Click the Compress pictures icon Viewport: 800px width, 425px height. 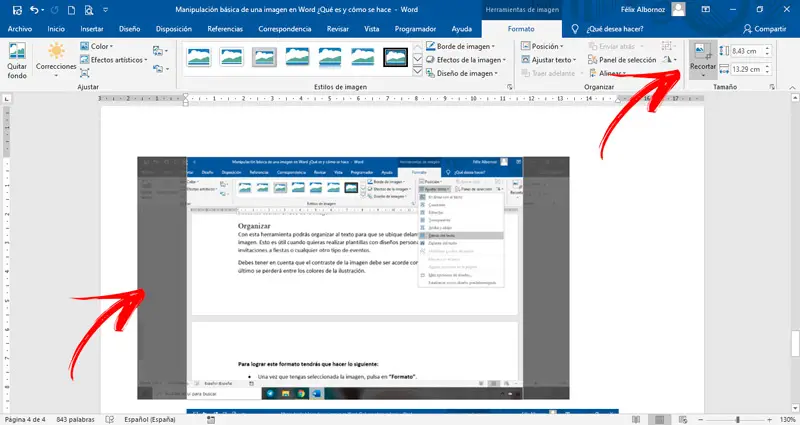(x=85, y=73)
